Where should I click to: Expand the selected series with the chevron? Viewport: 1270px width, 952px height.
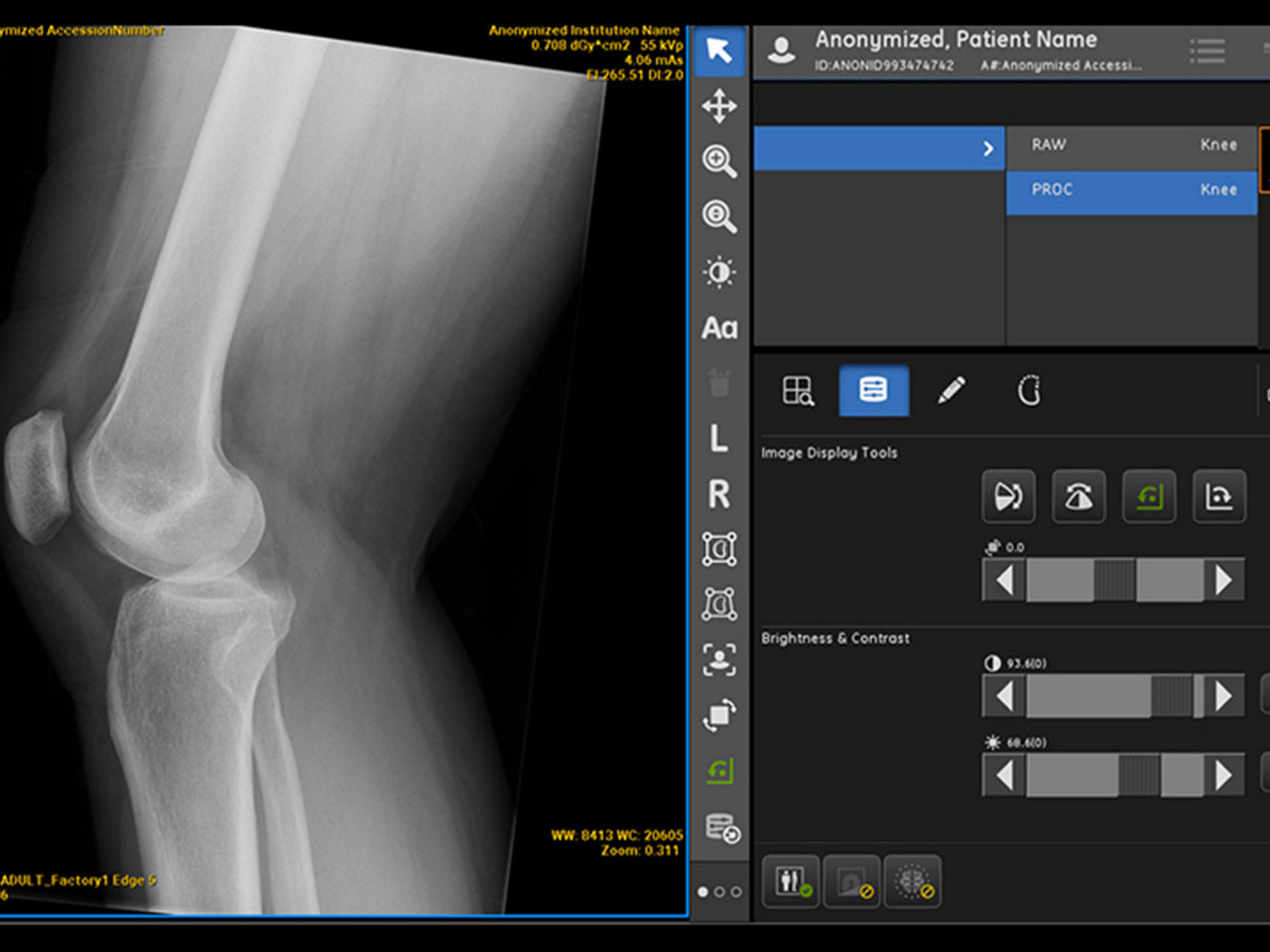987,149
